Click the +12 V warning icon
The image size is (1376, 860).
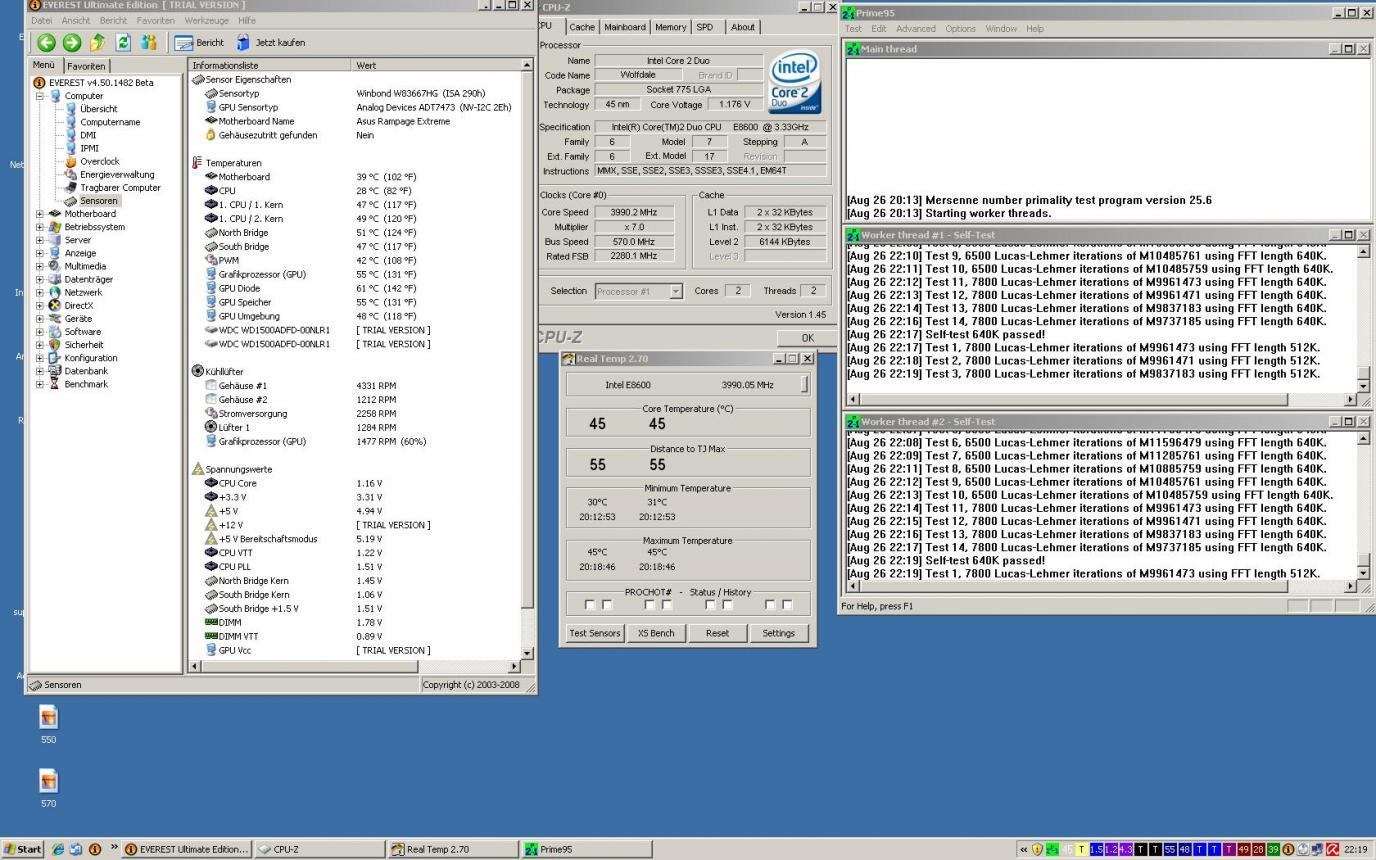[x=211, y=525]
